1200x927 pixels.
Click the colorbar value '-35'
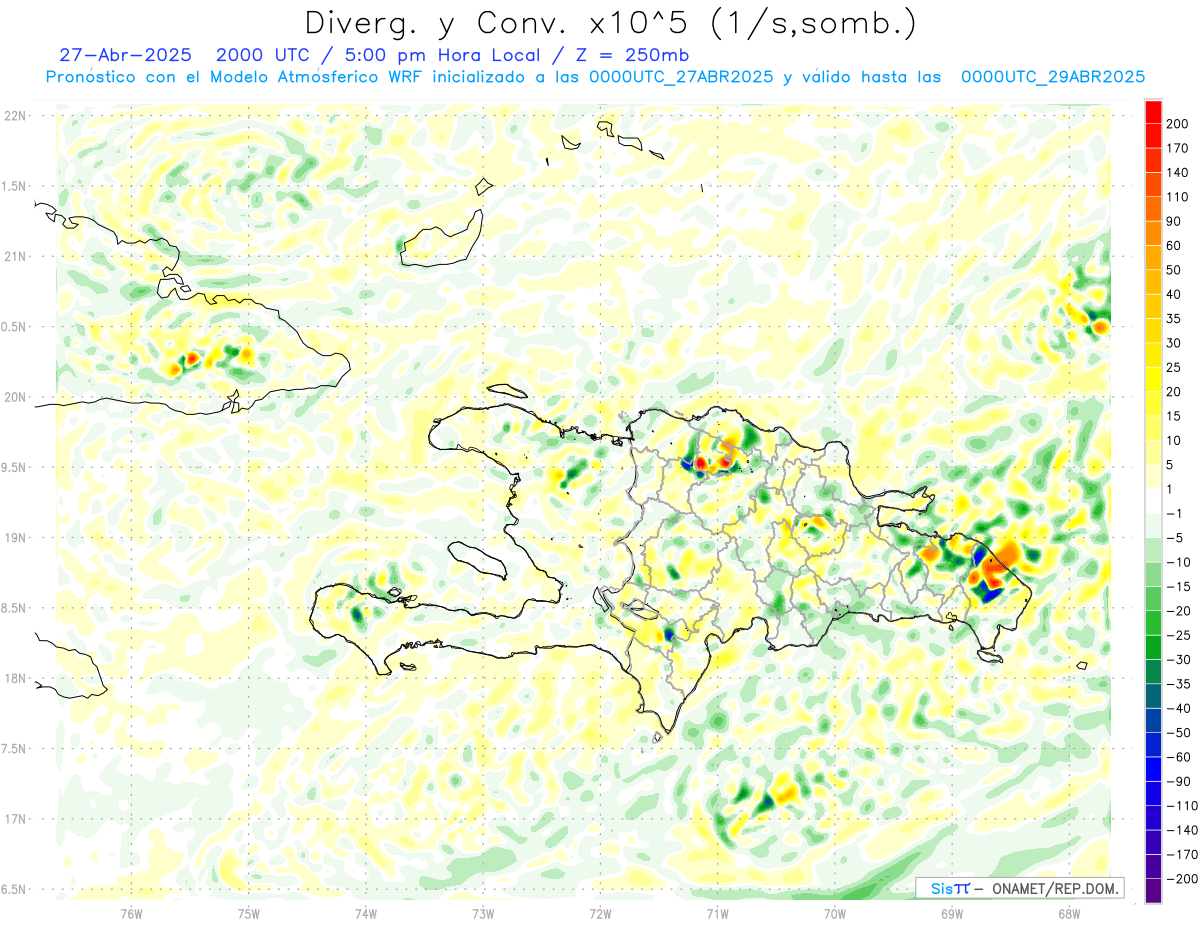tap(1179, 684)
